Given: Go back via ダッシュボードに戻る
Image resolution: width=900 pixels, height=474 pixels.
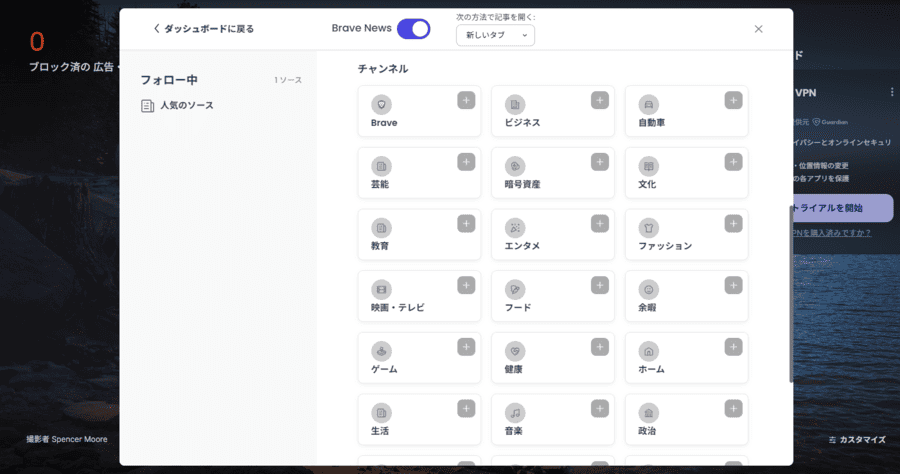Looking at the screenshot, I should tap(204, 29).
